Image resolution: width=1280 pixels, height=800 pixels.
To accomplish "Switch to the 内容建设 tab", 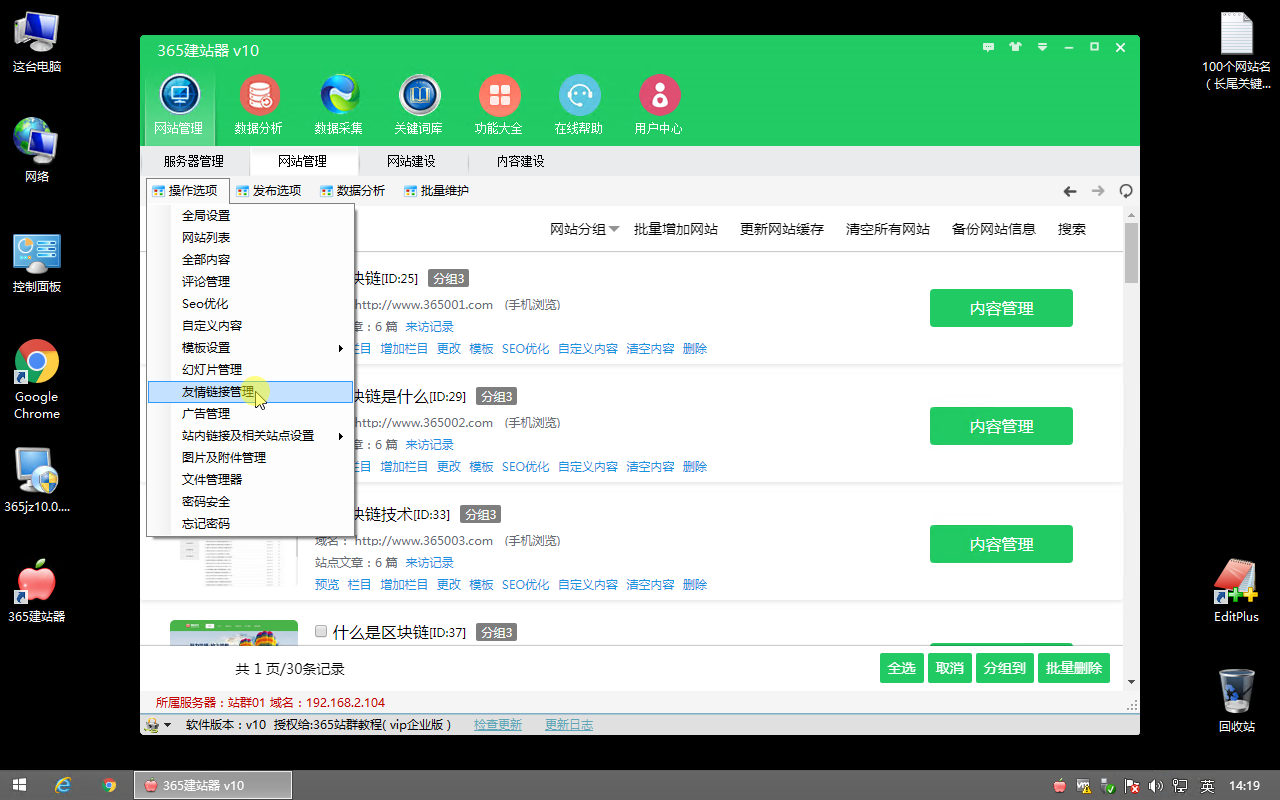I will (x=521, y=161).
